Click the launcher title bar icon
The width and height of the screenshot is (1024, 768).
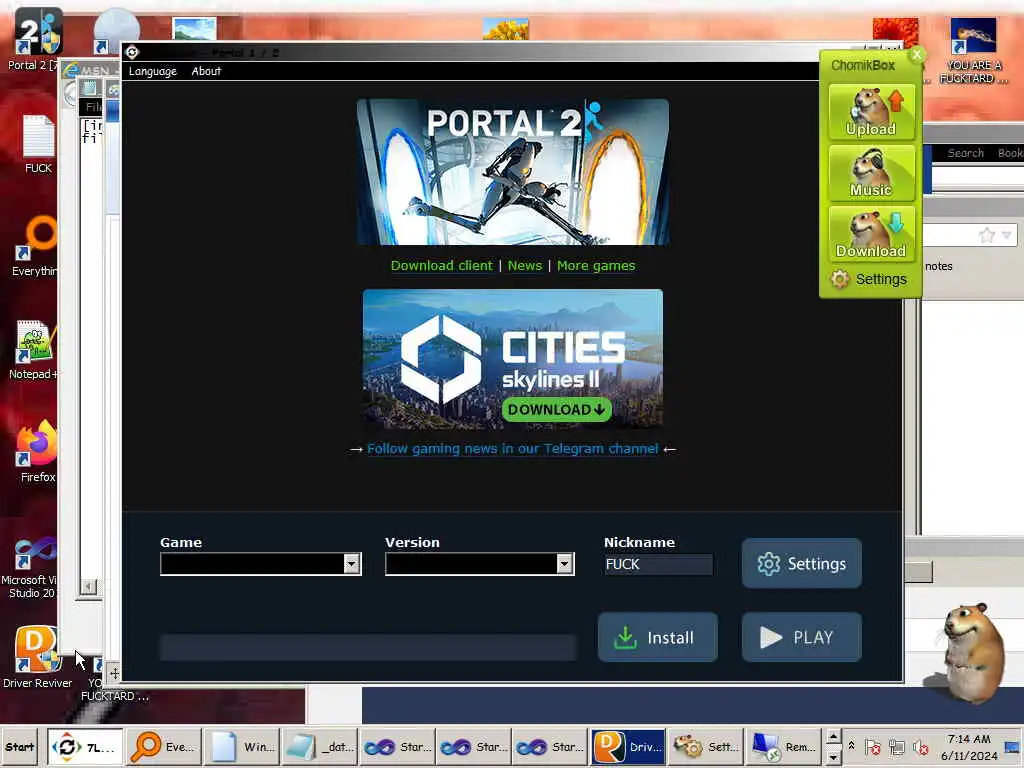pos(133,52)
